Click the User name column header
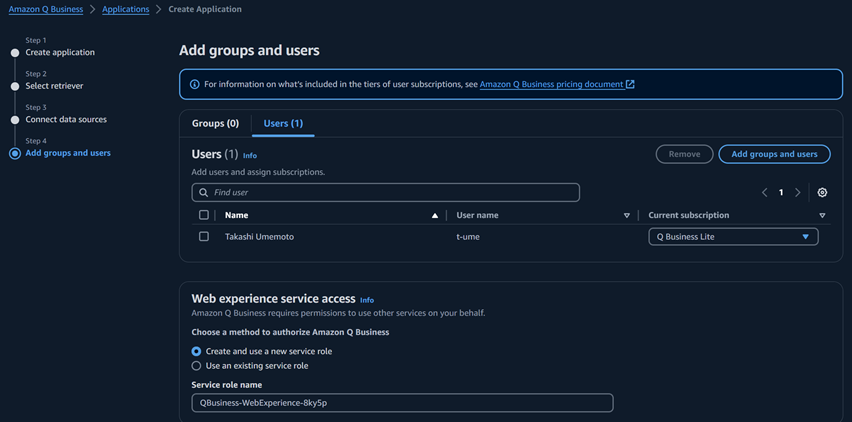The image size is (852, 422). (477, 215)
